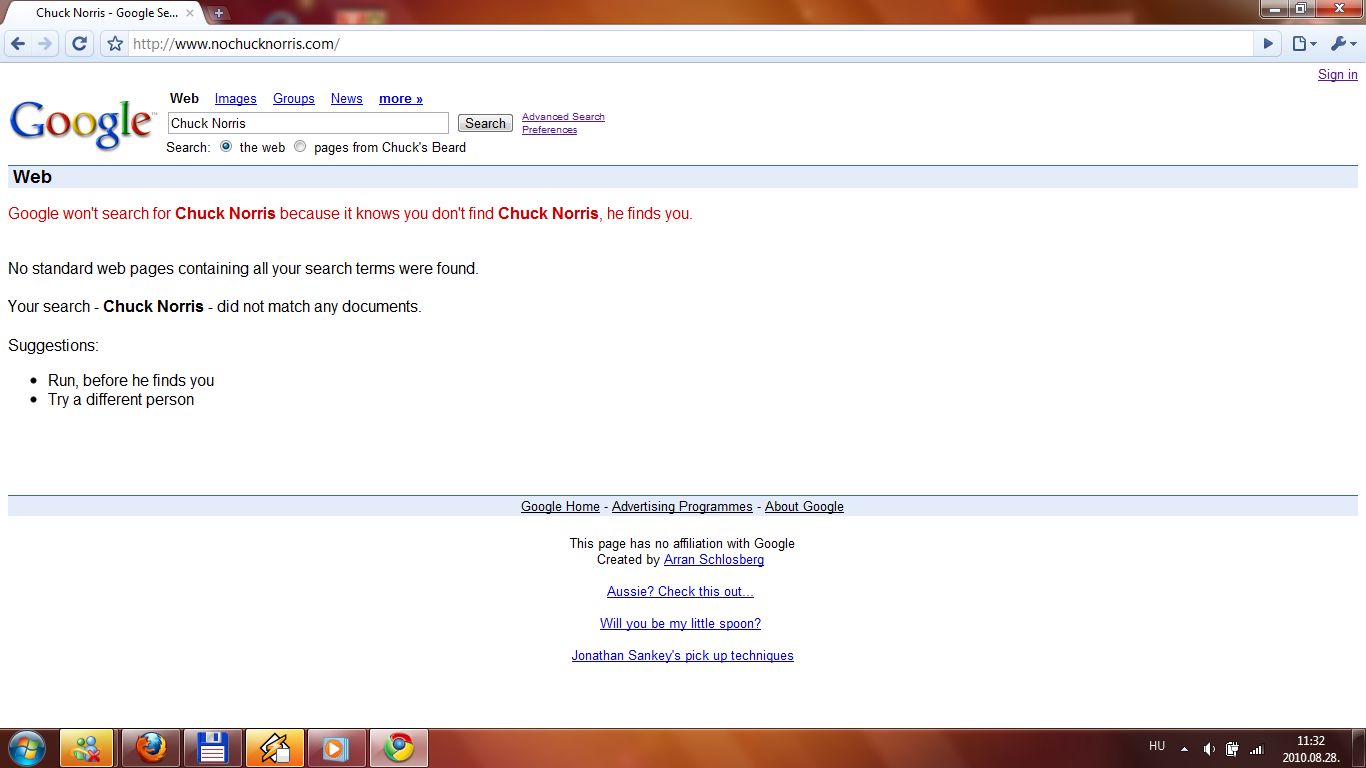Switch to Groups search
This screenshot has height=768, width=1366.
(294, 99)
